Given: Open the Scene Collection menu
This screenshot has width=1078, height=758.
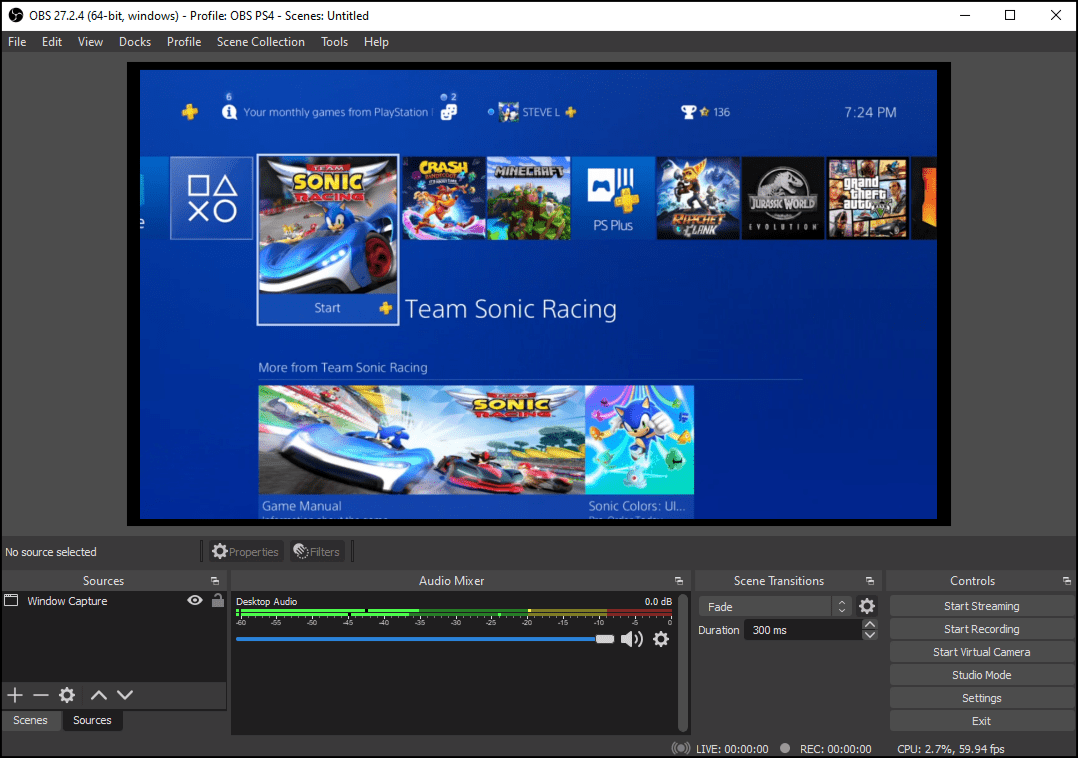Looking at the screenshot, I should tap(260, 41).
